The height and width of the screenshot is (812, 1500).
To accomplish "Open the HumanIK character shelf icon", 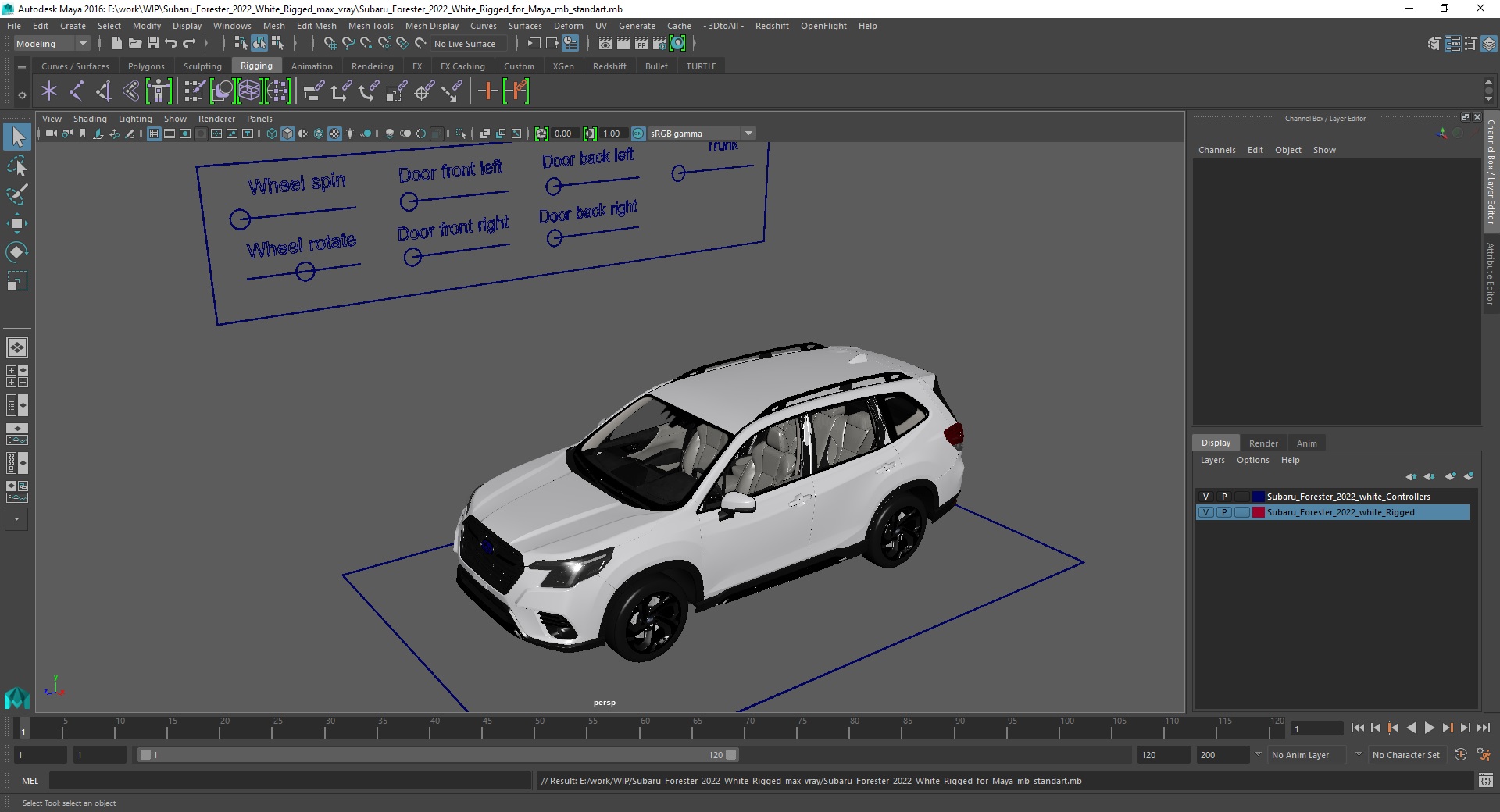I will click(159, 91).
